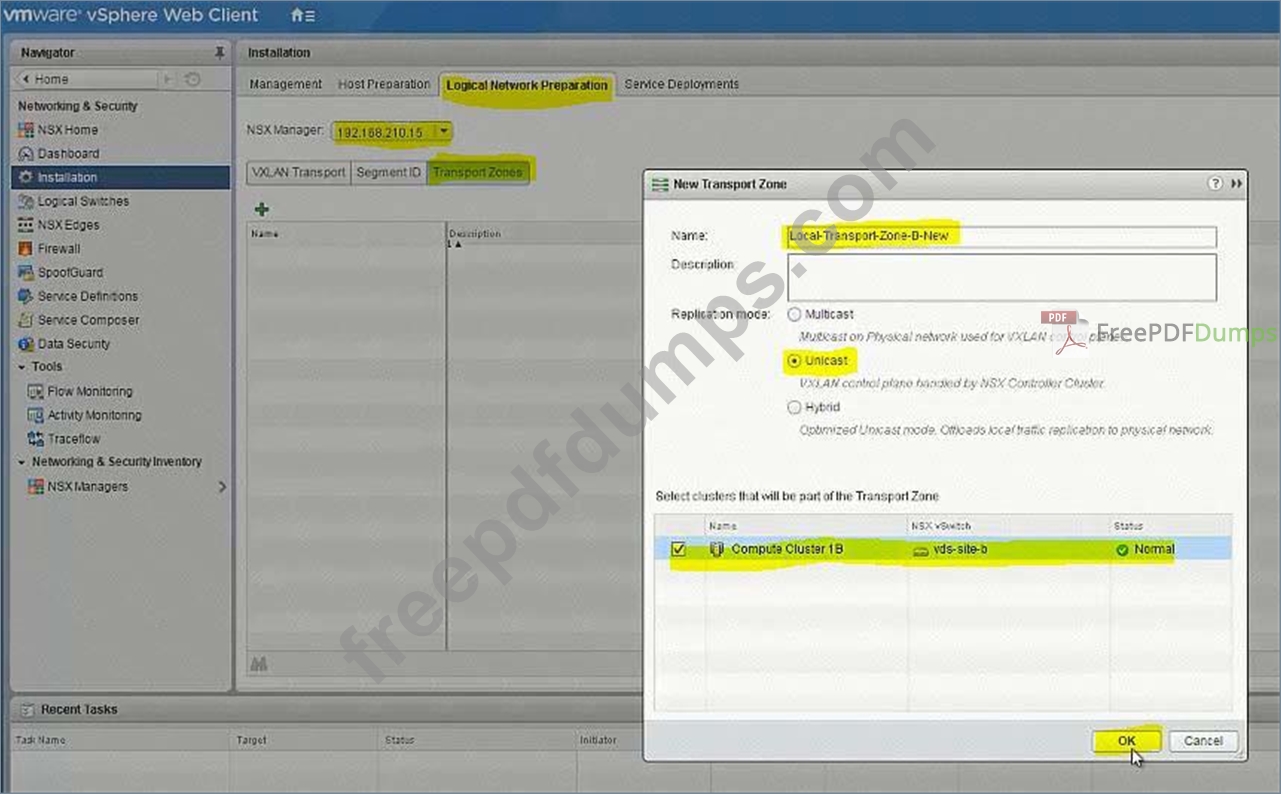The image size is (1281, 794).
Task: Click the Recent Tasks panel icon
Action: 27,709
